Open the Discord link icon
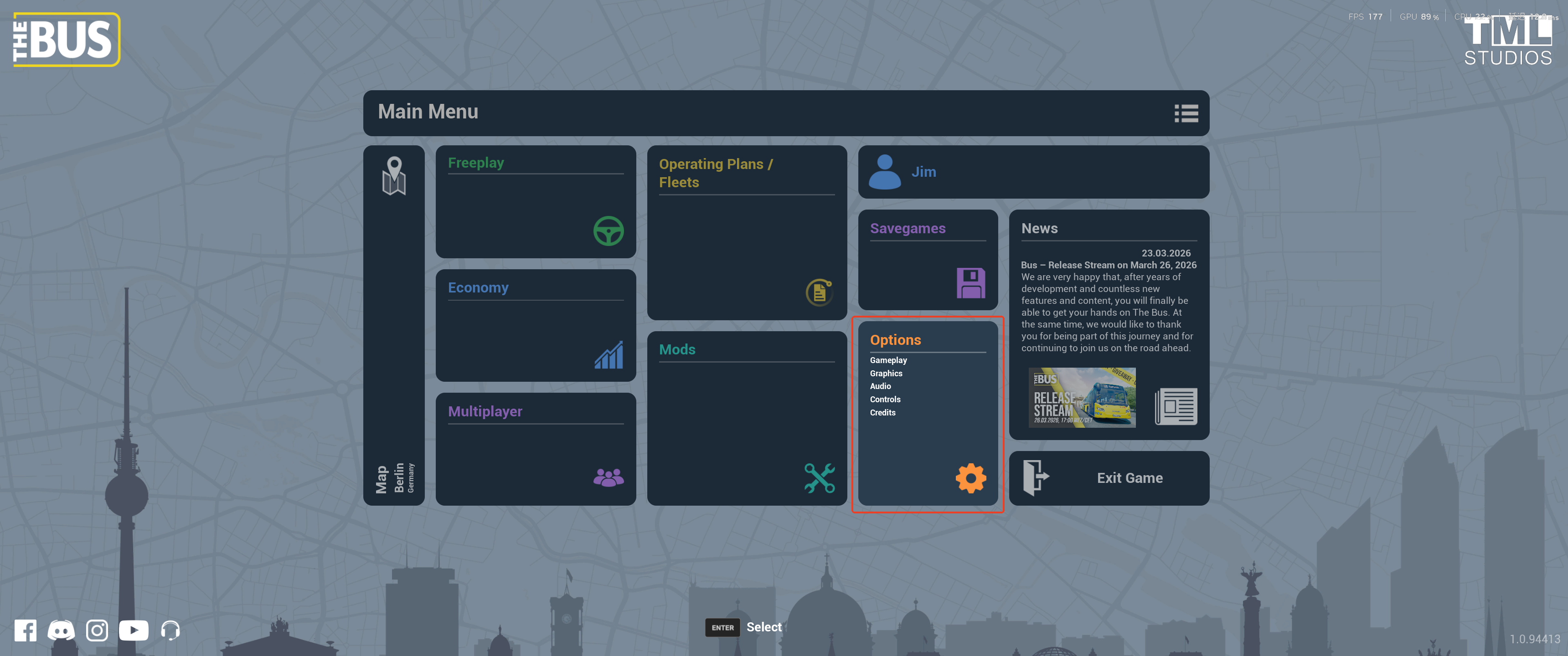This screenshot has height=656, width=1568. pyautogui.click(x=61, y=630)
